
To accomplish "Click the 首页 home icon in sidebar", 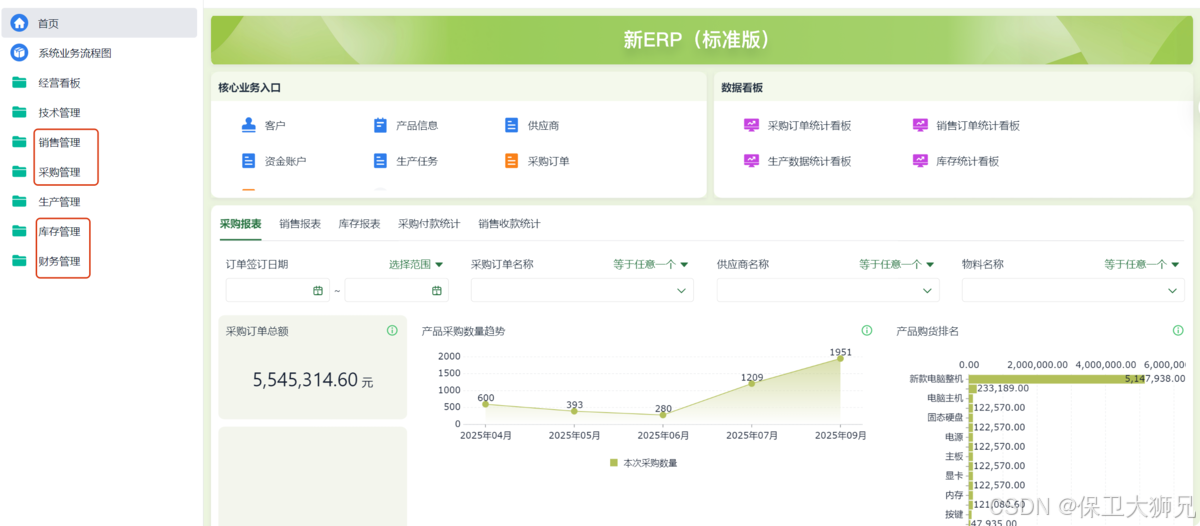I will [19, 23].
